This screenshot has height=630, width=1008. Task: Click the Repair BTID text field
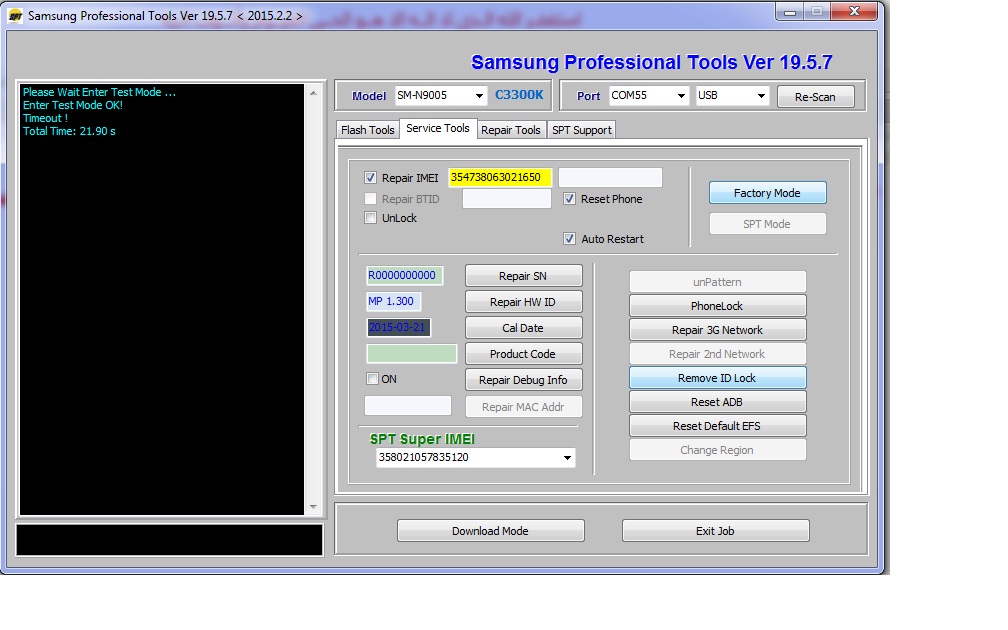tap(507, 199)
